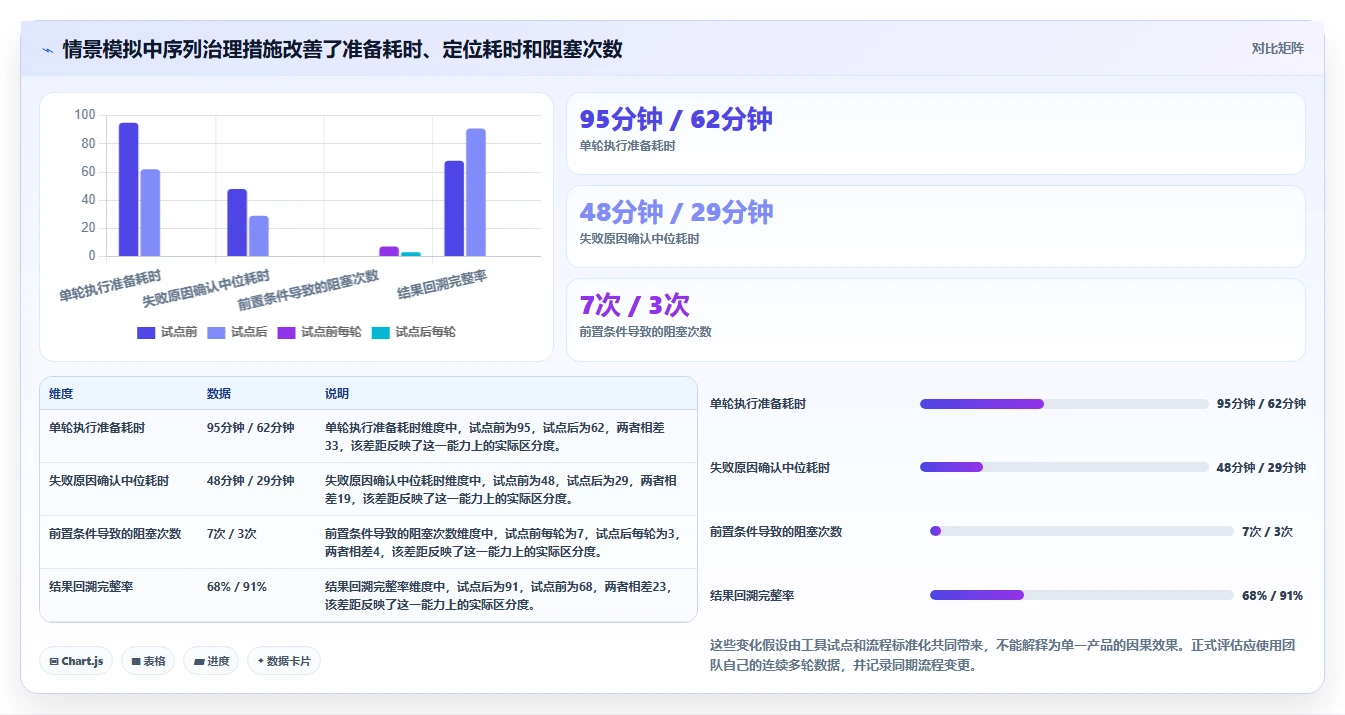The width and height of the screenshot is (1345, 715).
Task: Click the table data cell 95分钟 / 62分钟
Action: (250, 427)
